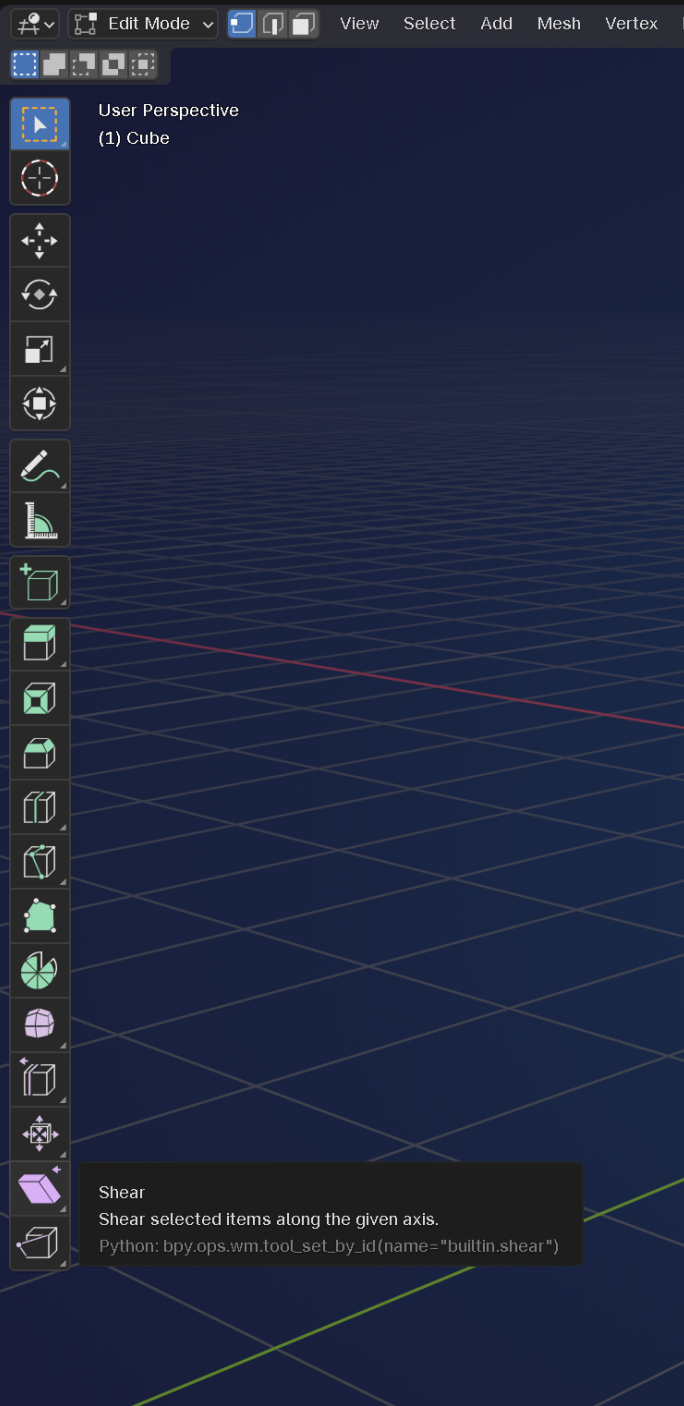The image size is (684, 1406).
Task: Choose the Edge Slide tool
Action: [x=39, y=1078]
